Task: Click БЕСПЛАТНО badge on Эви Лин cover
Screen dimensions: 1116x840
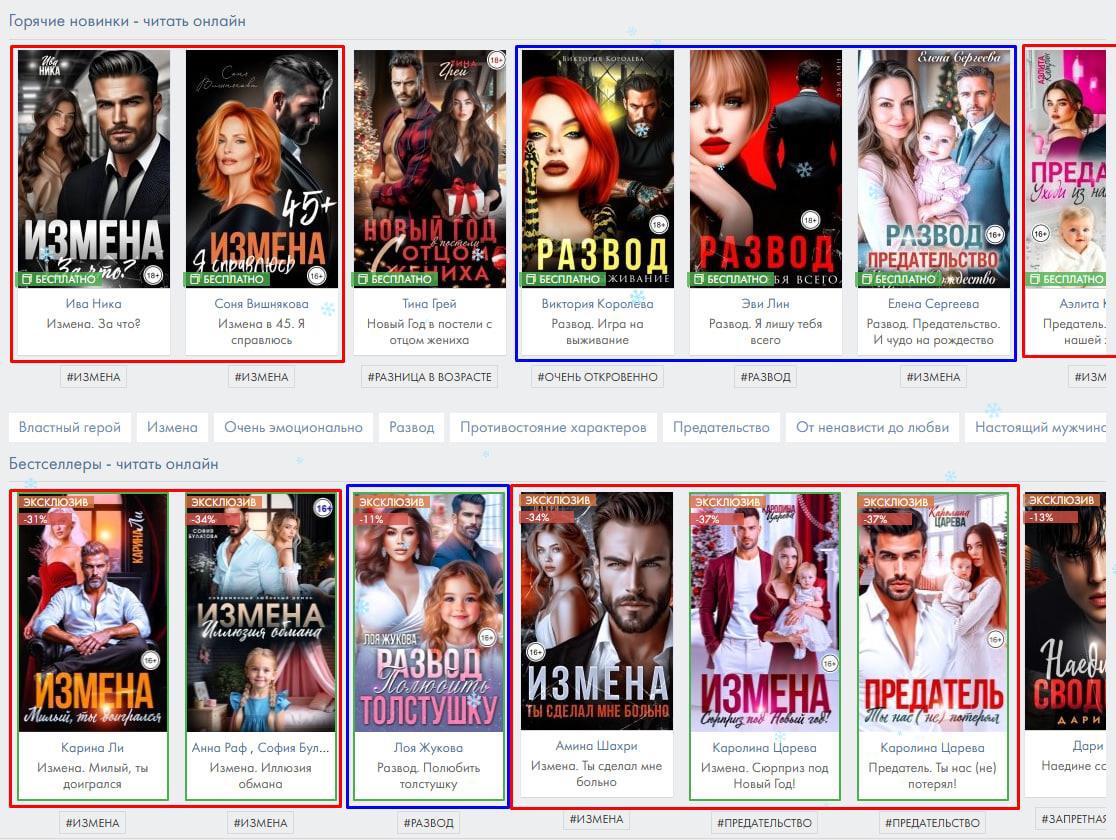Action: click(x=730, y=279)
